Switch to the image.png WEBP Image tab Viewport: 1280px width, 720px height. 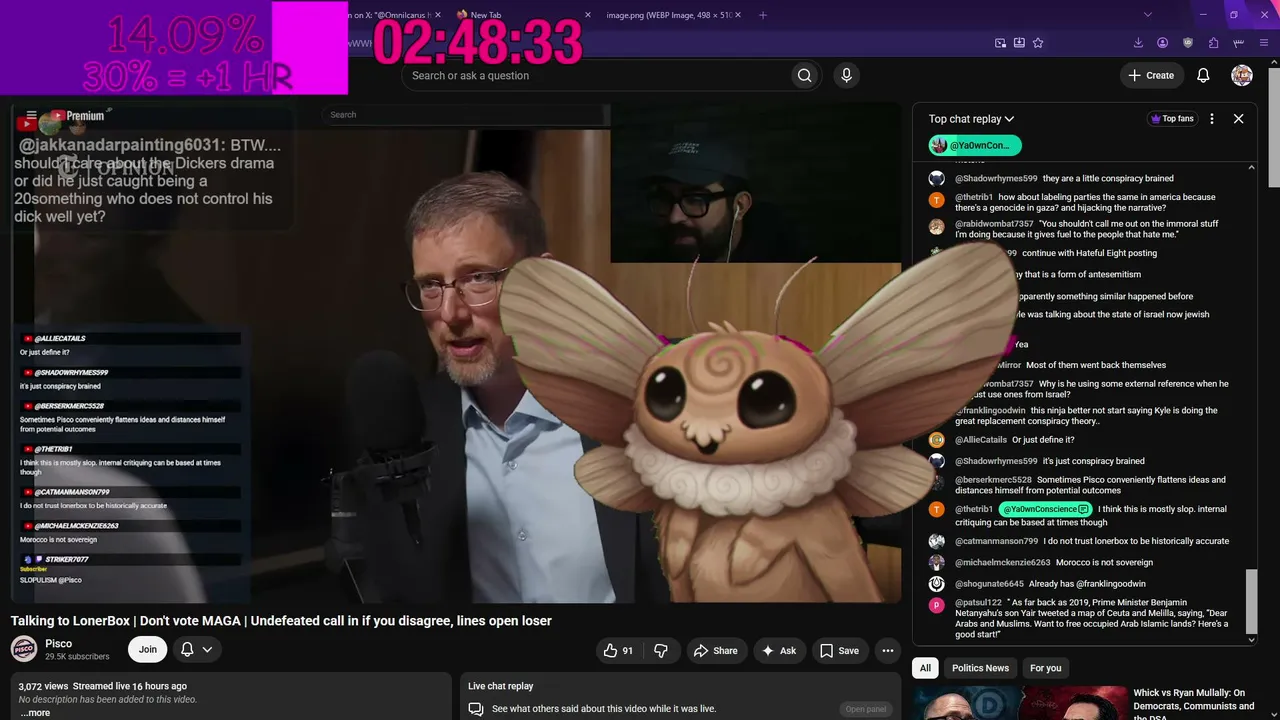675,15
